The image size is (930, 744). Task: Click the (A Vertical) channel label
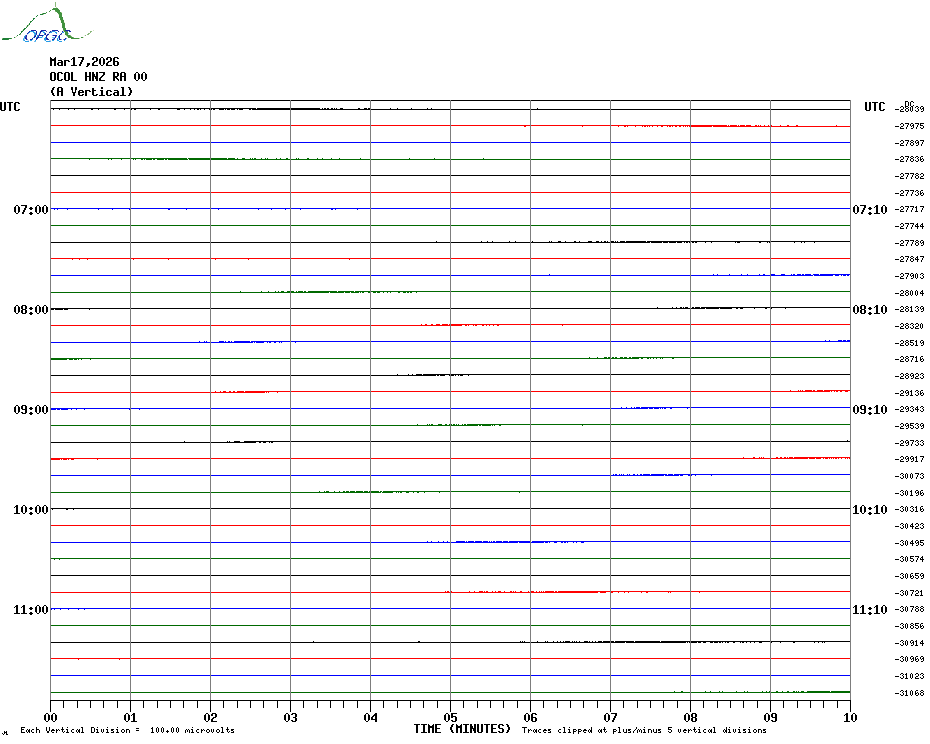90,92
